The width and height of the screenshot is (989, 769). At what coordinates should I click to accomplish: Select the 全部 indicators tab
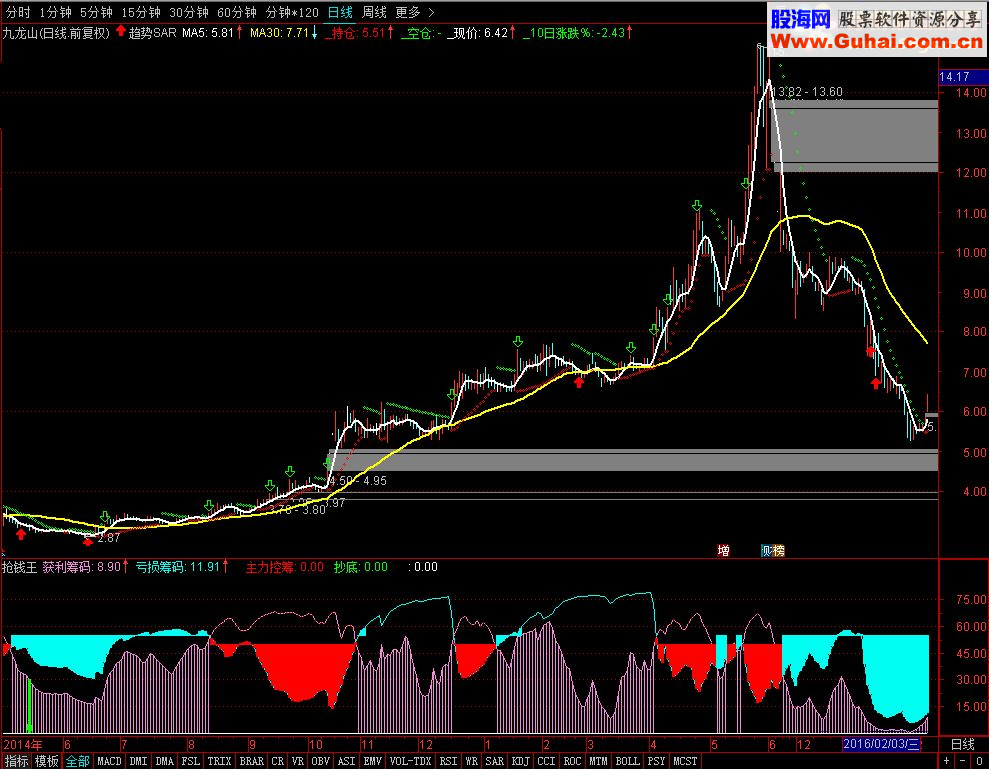coord(77,761)
